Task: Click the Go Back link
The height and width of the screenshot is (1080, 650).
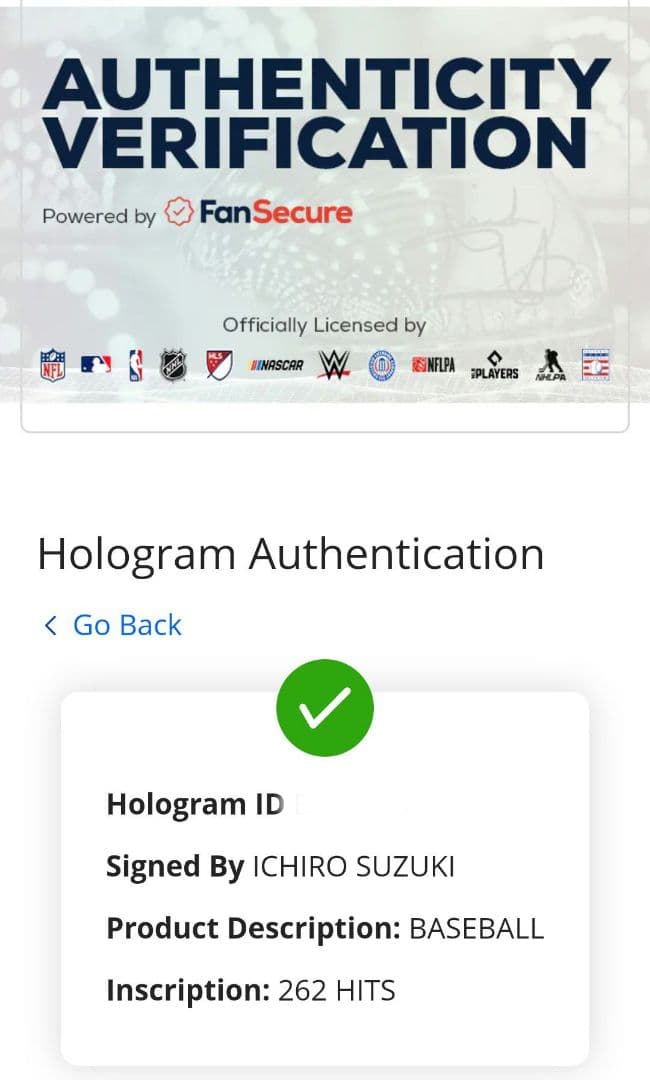Action: (x=127, y=625)
